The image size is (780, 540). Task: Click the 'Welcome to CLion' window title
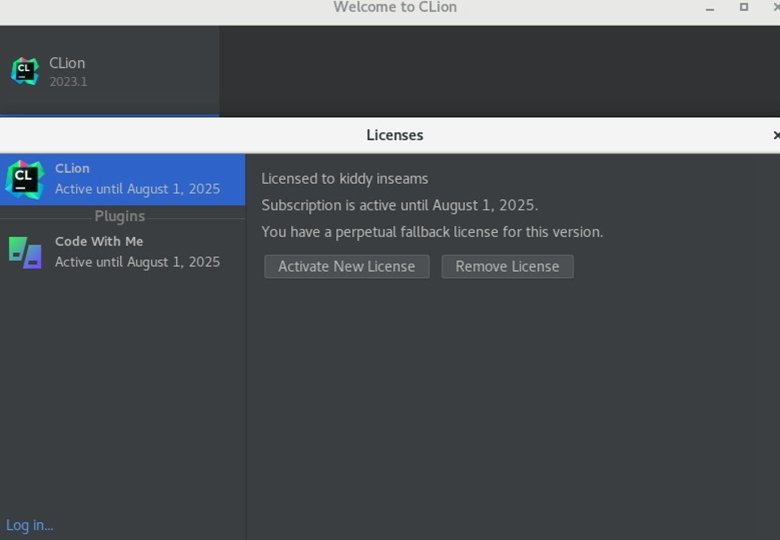coord(395,7)
